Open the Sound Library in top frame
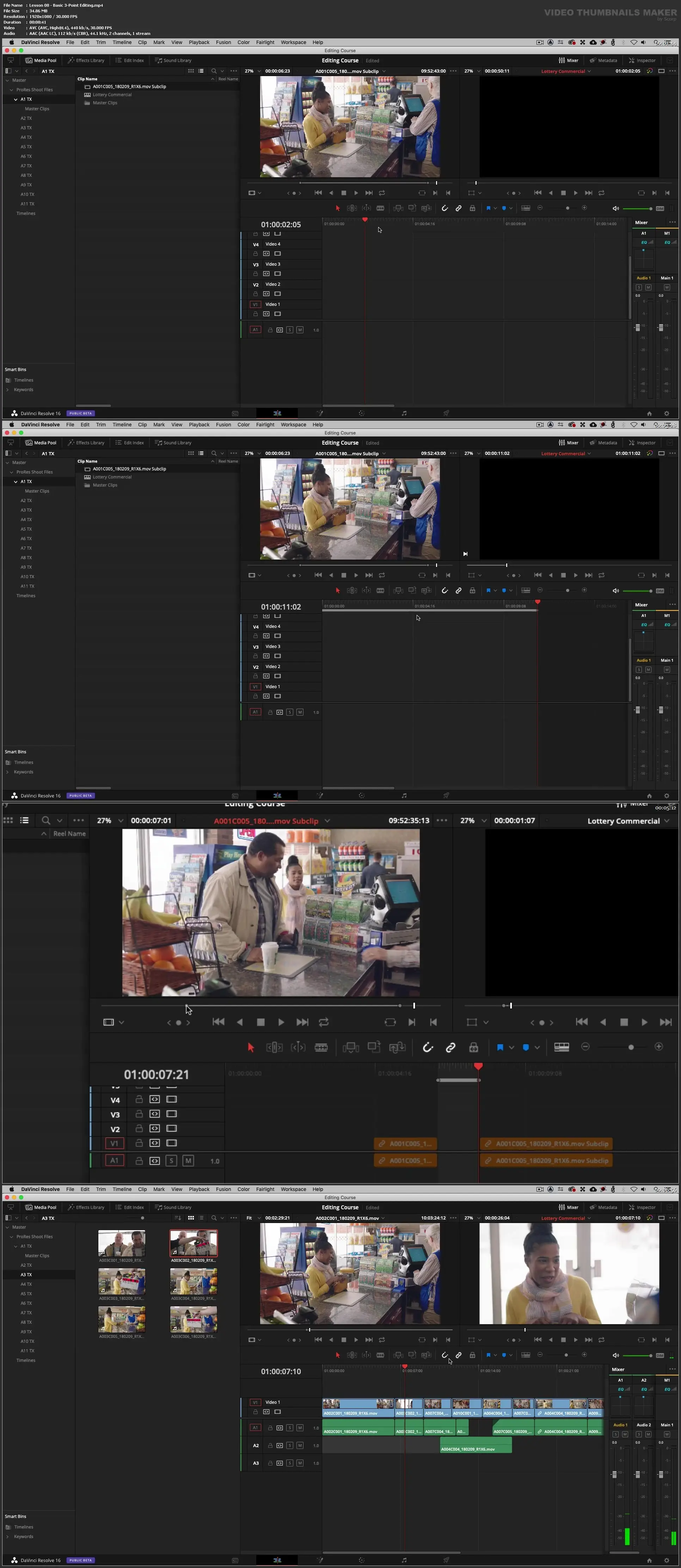This screenshot has height=1568, width=681. [x=173, y=60]
